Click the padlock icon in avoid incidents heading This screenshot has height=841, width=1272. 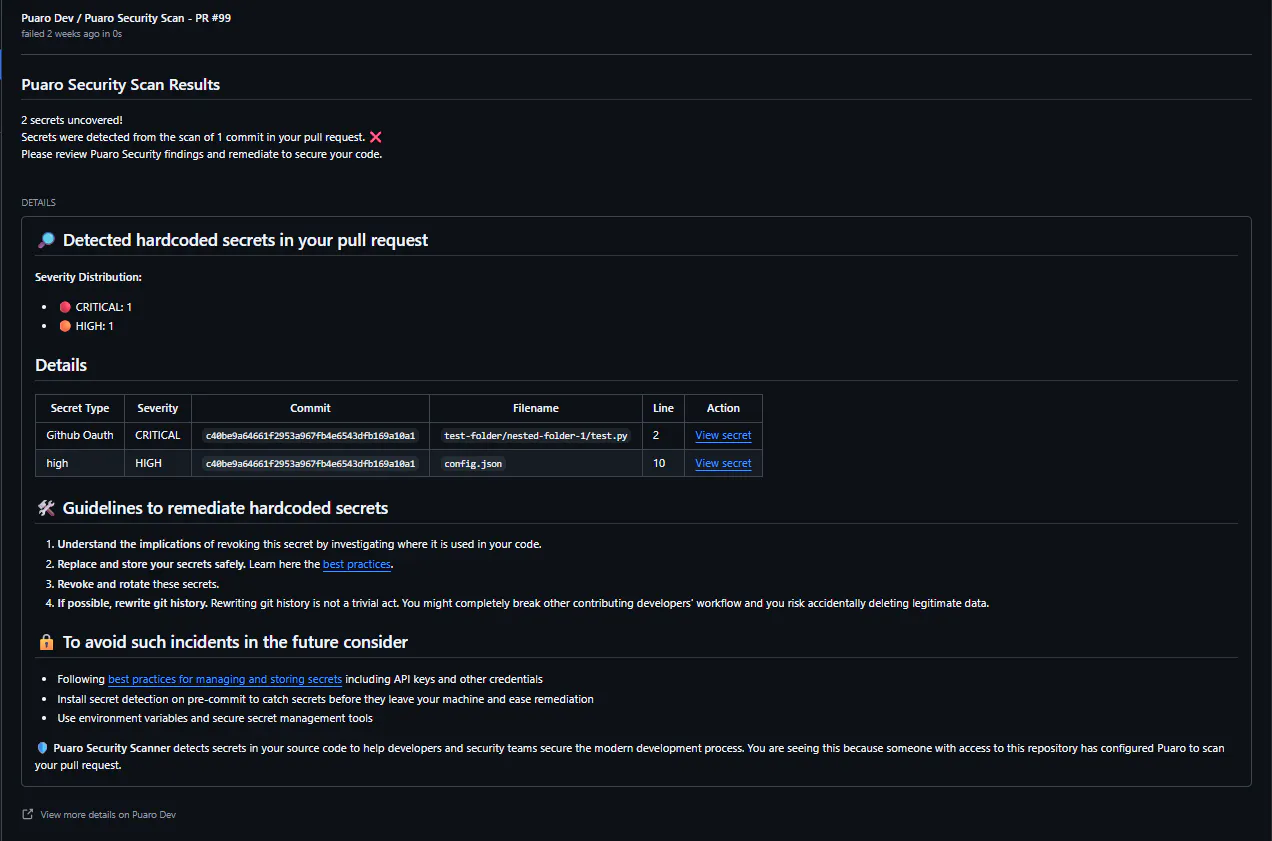click(x=46, y=642)
